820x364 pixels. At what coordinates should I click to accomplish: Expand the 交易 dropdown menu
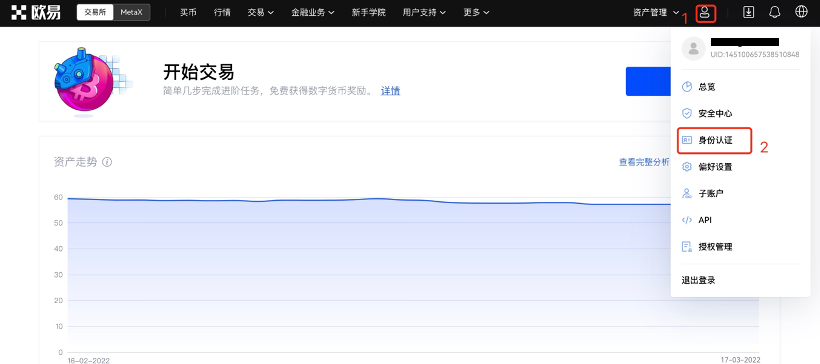coord(260,13)
